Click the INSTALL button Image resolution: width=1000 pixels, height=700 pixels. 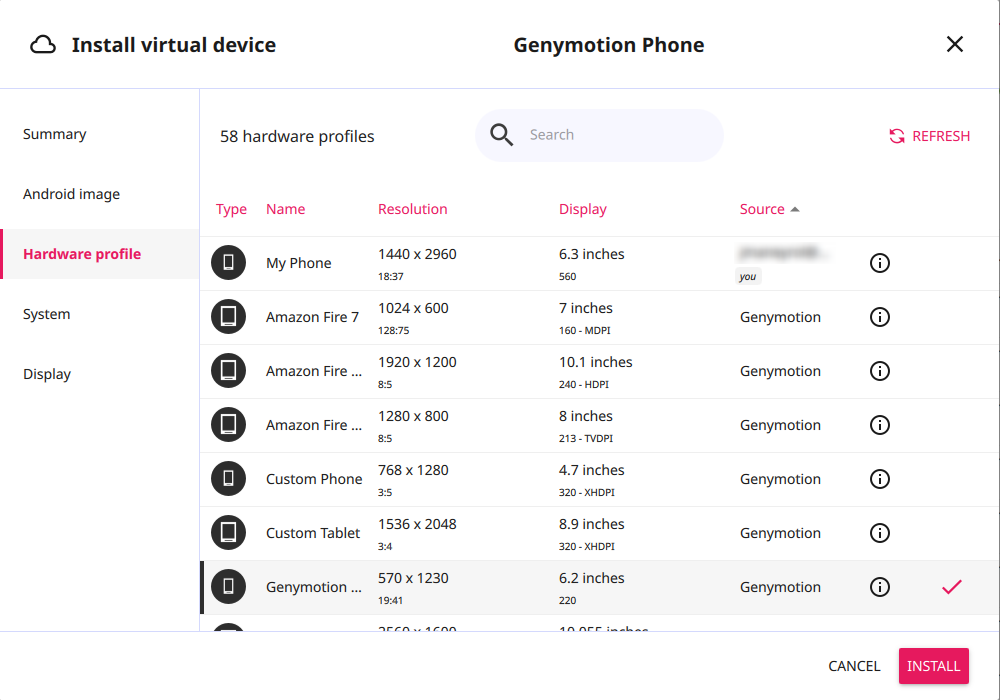pos(934,666)
